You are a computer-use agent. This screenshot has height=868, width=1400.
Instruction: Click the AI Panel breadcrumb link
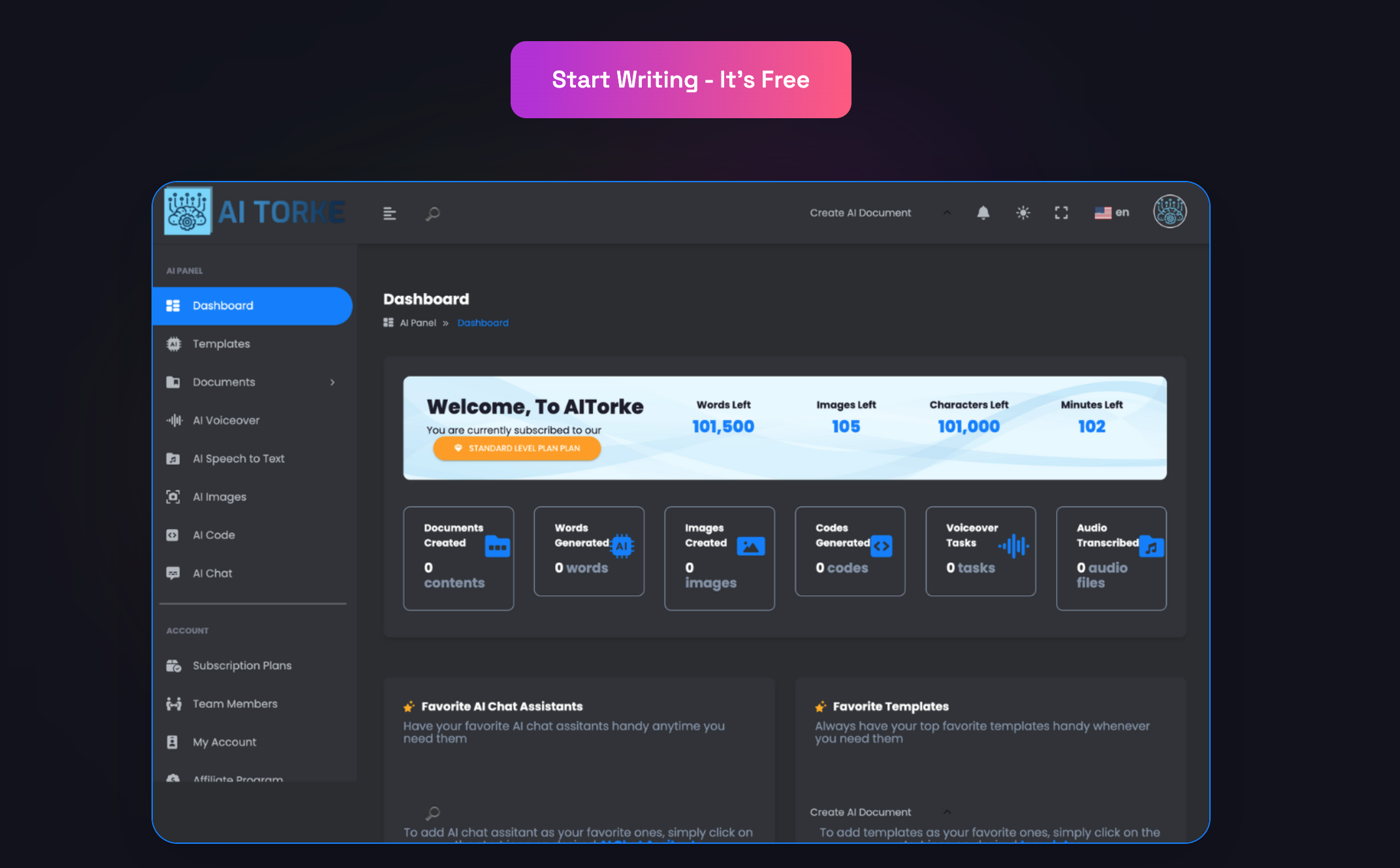click(418, 322)
